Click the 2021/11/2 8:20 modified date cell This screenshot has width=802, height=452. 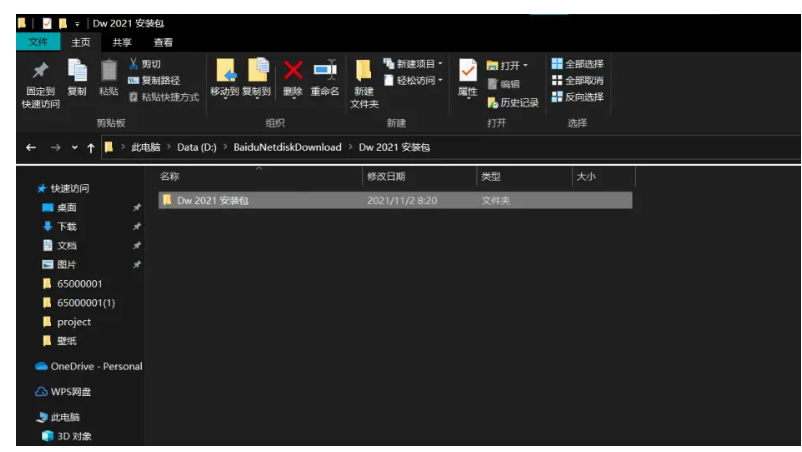tap(402, 200)
